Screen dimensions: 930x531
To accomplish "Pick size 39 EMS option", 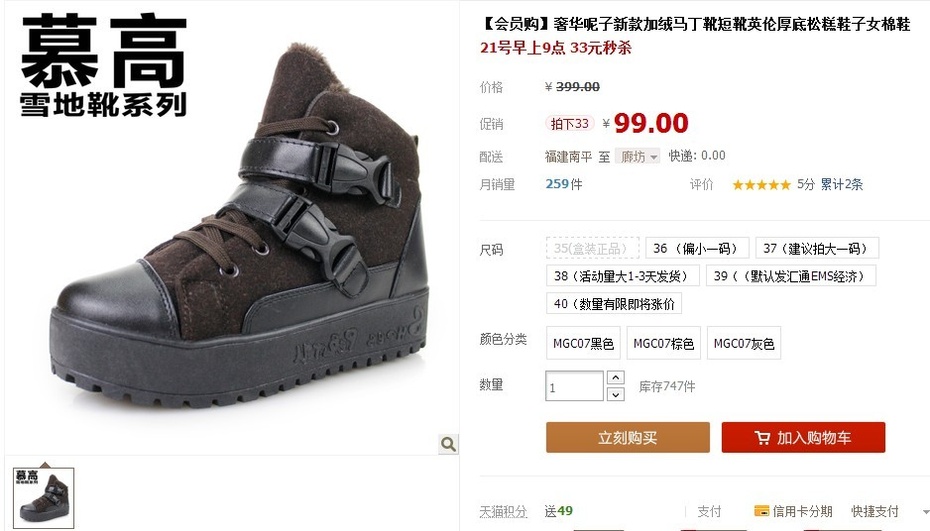I will (x=791, y=276).
